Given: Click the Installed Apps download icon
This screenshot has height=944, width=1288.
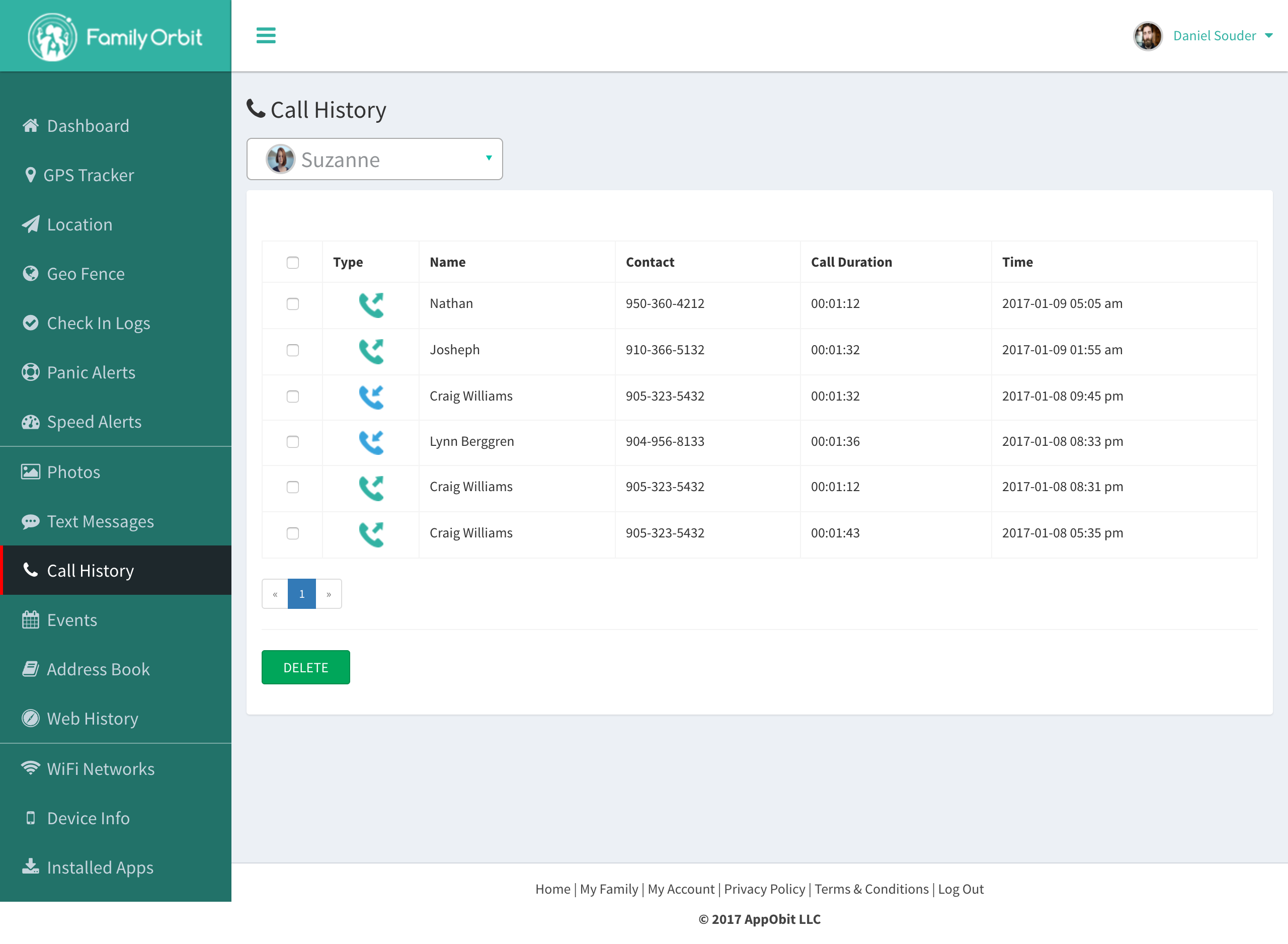Looking at the screenshot, I should [30, 867].
